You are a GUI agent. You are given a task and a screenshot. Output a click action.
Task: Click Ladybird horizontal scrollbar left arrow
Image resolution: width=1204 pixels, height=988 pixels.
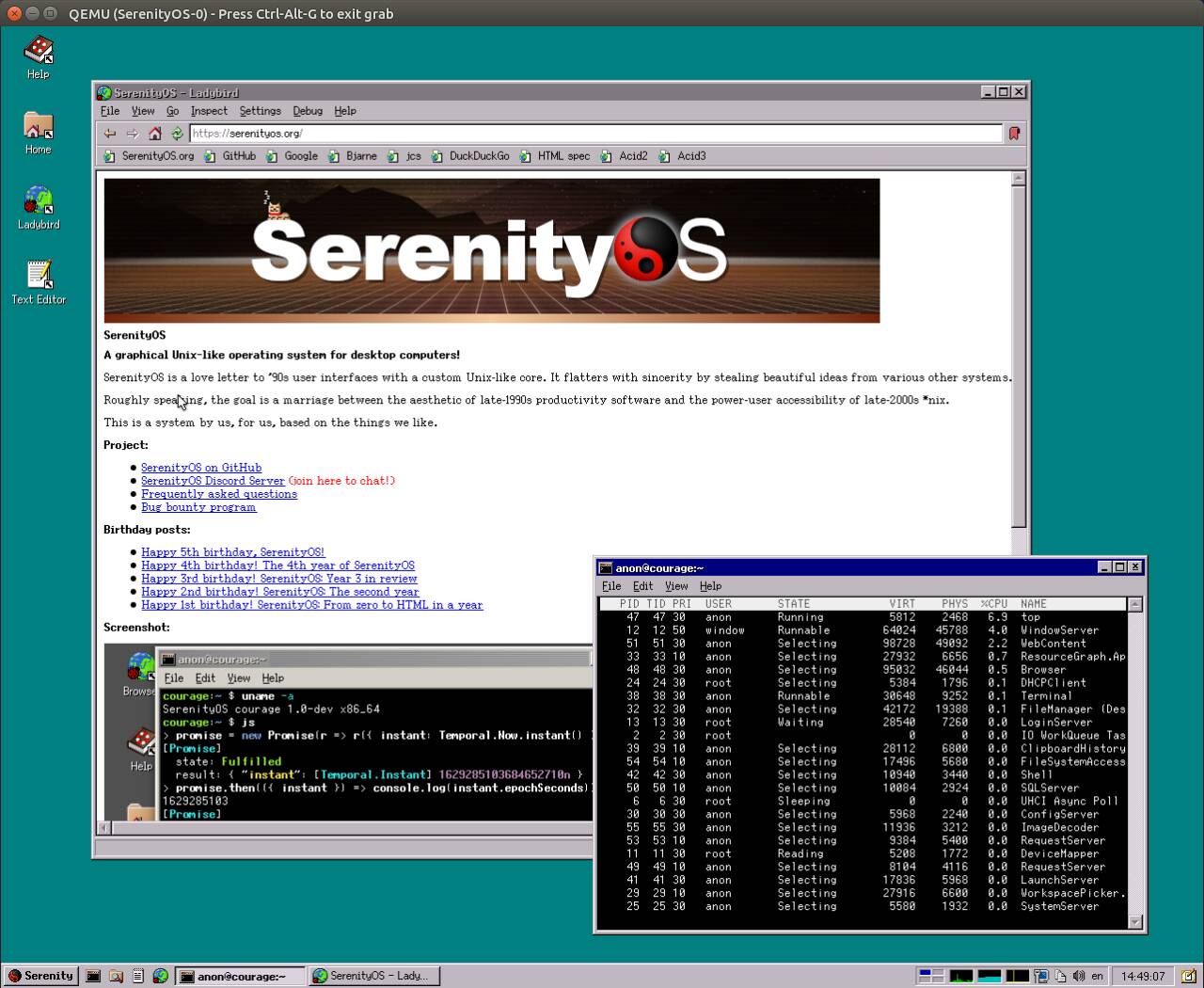point(104,828)
